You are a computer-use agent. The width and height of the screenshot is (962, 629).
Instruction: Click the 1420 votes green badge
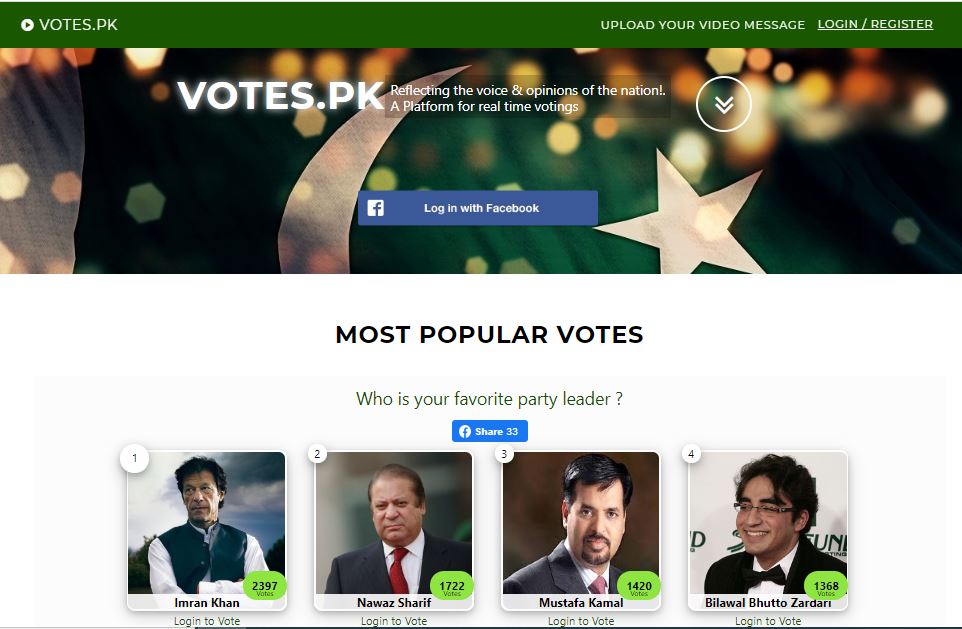[x=639, y=587]
